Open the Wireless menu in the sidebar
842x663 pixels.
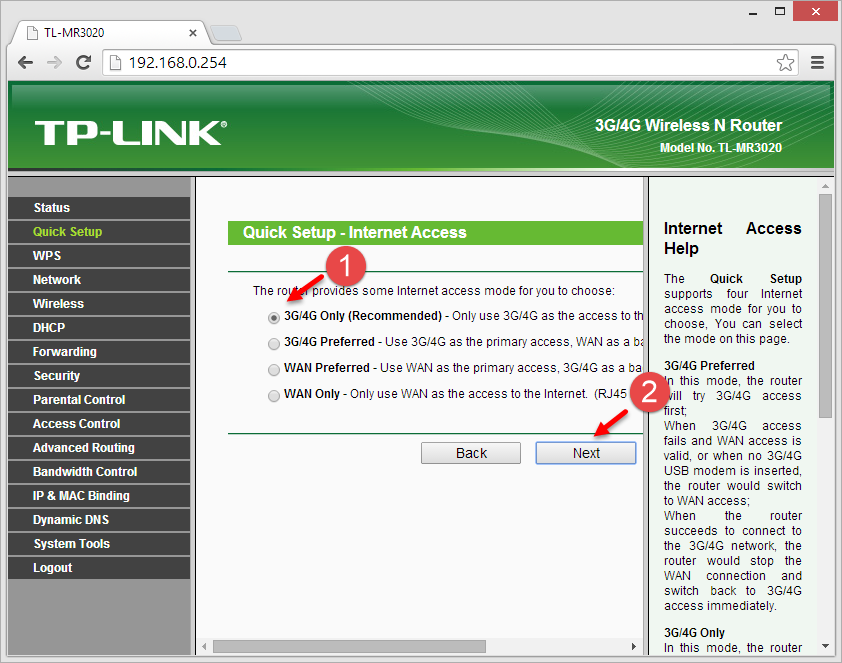58,304
